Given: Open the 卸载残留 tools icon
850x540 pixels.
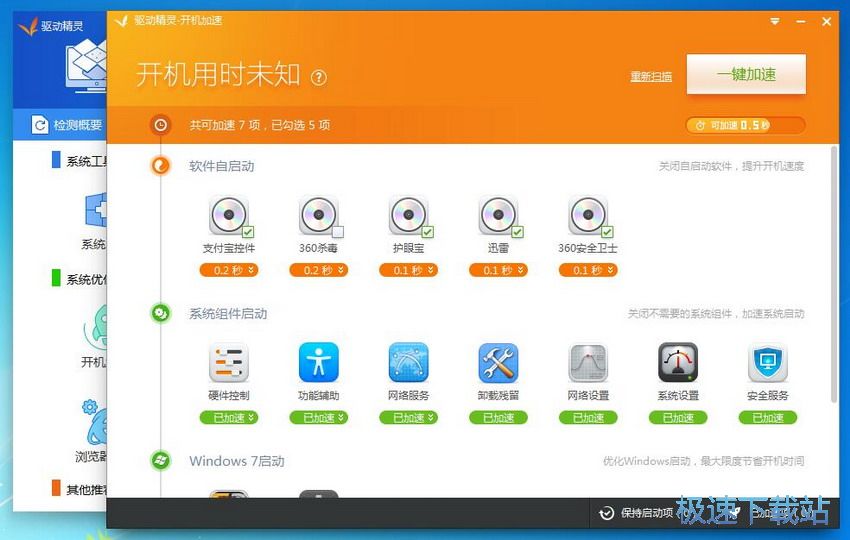Looking at the screenshot, I should (x=498, y=362).
